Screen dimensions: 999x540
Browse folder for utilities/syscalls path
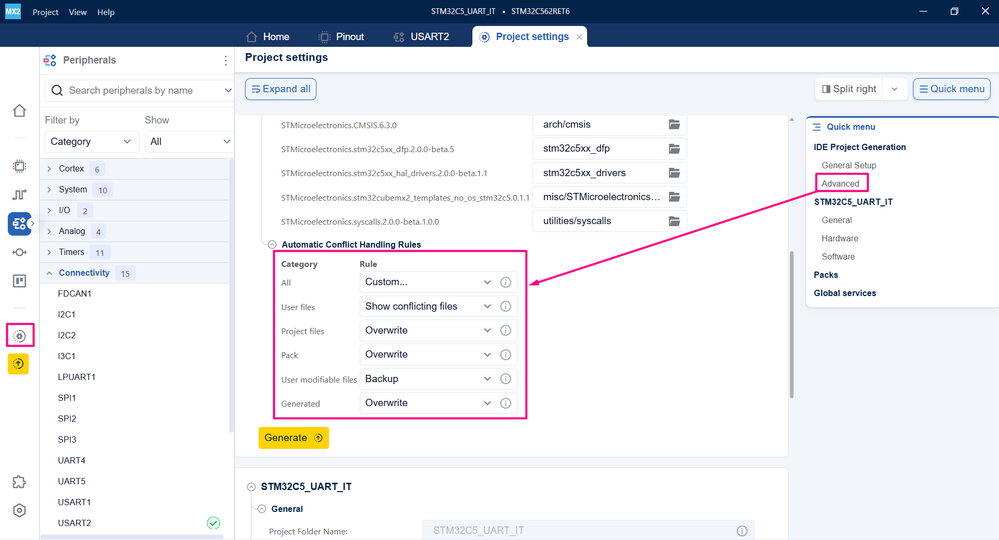(x=674, y=221)
